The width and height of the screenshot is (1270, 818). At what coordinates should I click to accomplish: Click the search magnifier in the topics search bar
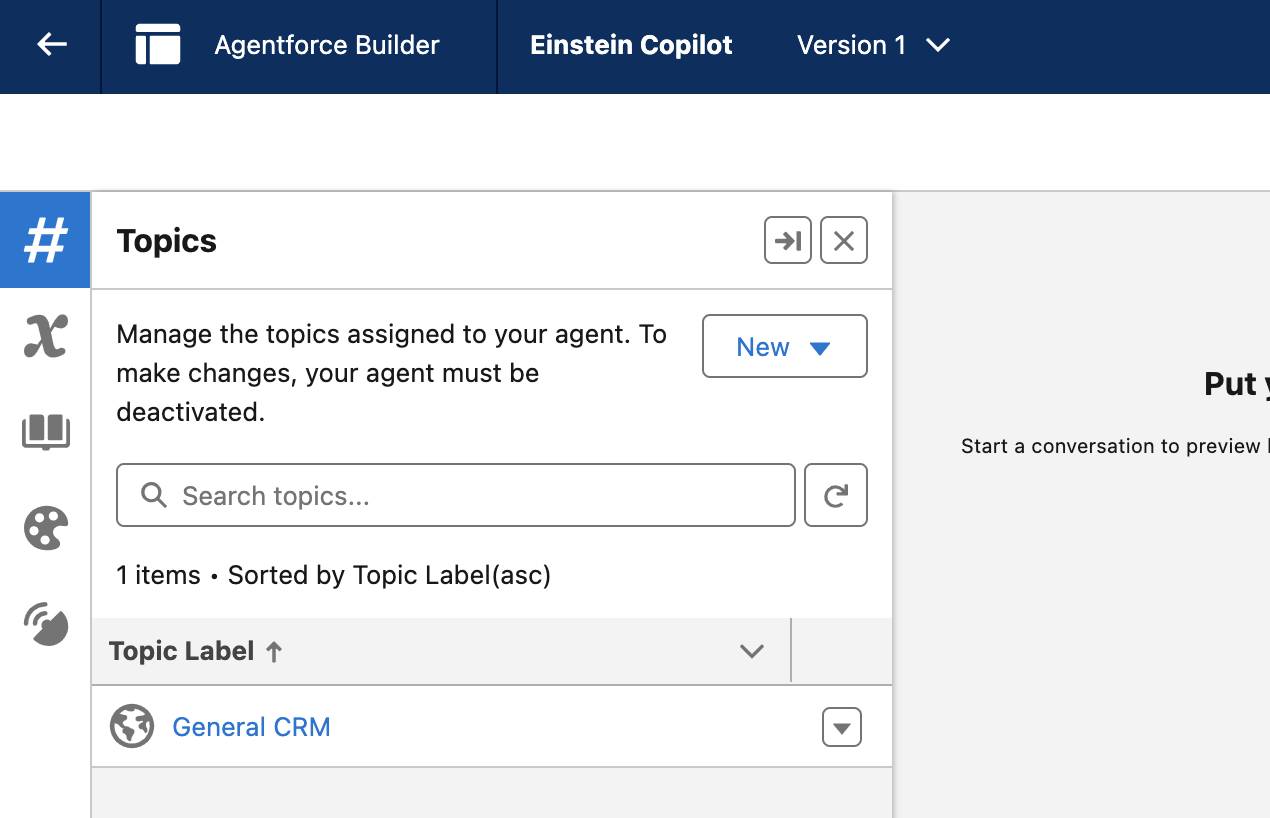tap(153, 495)
